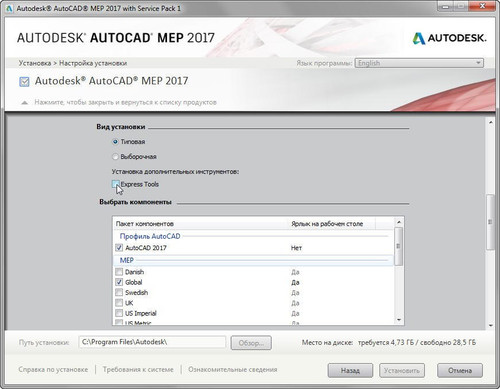Select the Выборочная installation radio button
The width and height of the screenshot is (500, 389).
115,157
